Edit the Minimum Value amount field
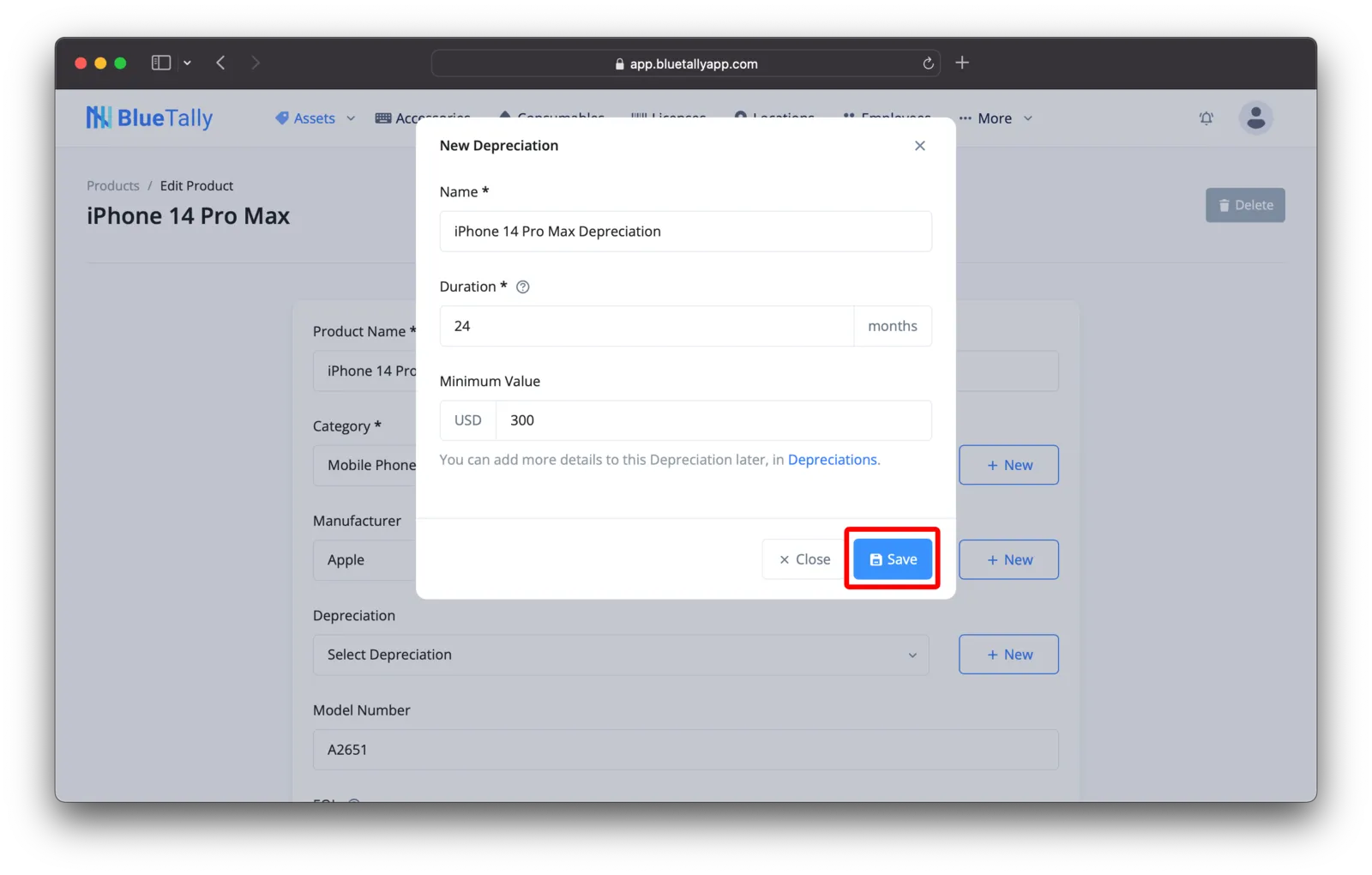The height and width of the screenshot is (875, 1372). [x=713, y=420]
